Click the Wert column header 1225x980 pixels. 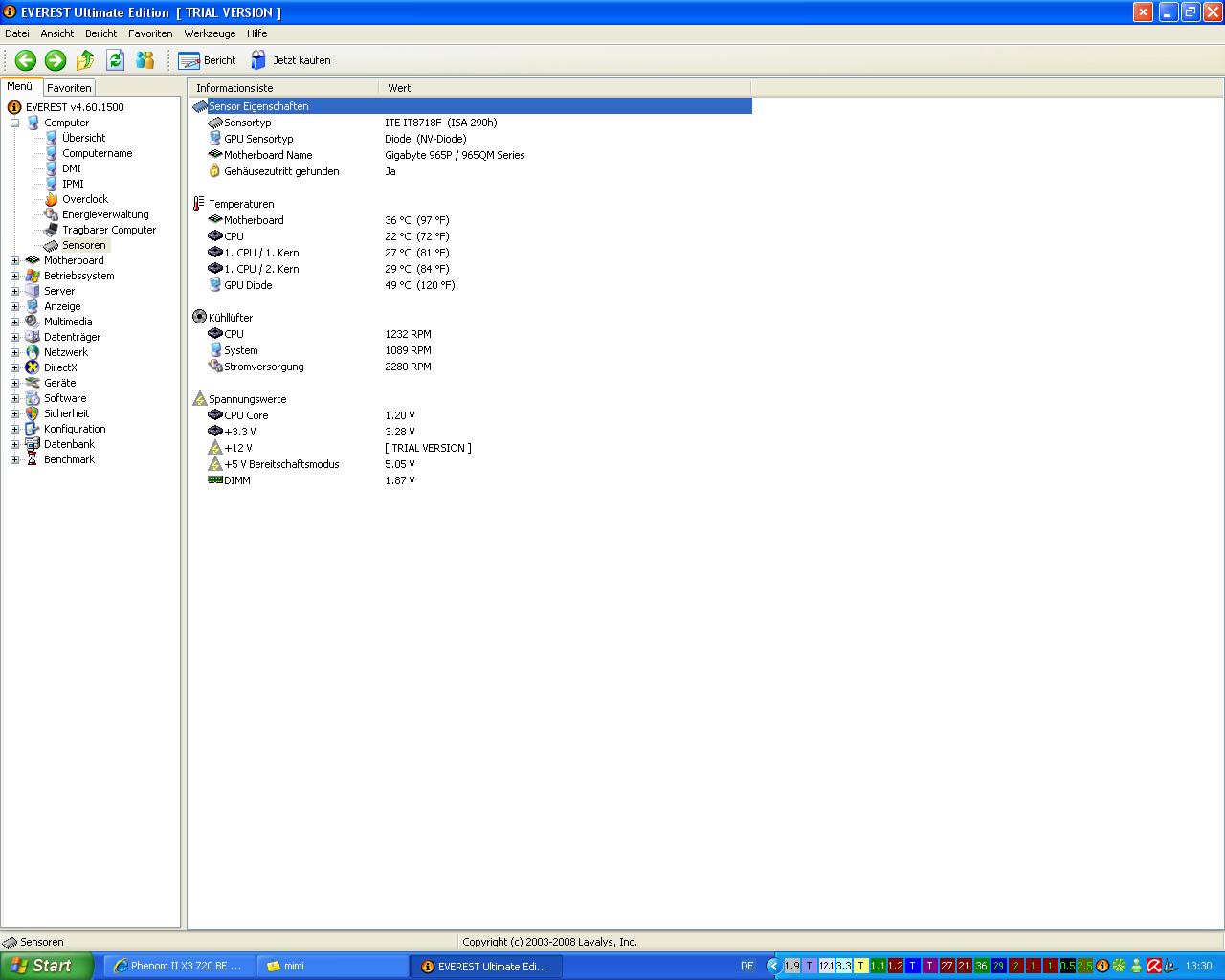pyautogui.click(x=565, y=88)
